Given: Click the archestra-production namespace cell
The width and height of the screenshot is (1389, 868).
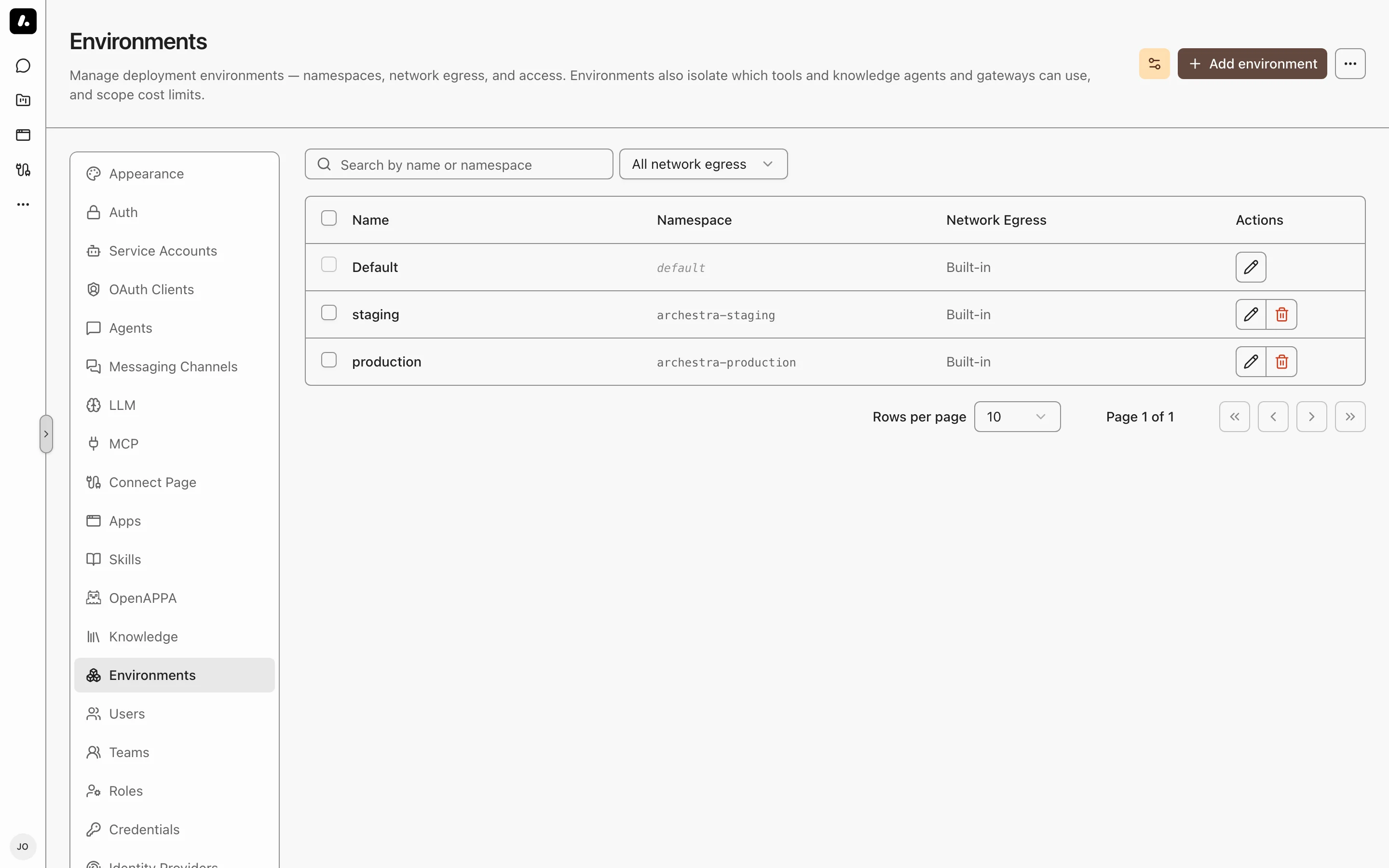Looking at the screenshot, I should [x=726, y=362].
